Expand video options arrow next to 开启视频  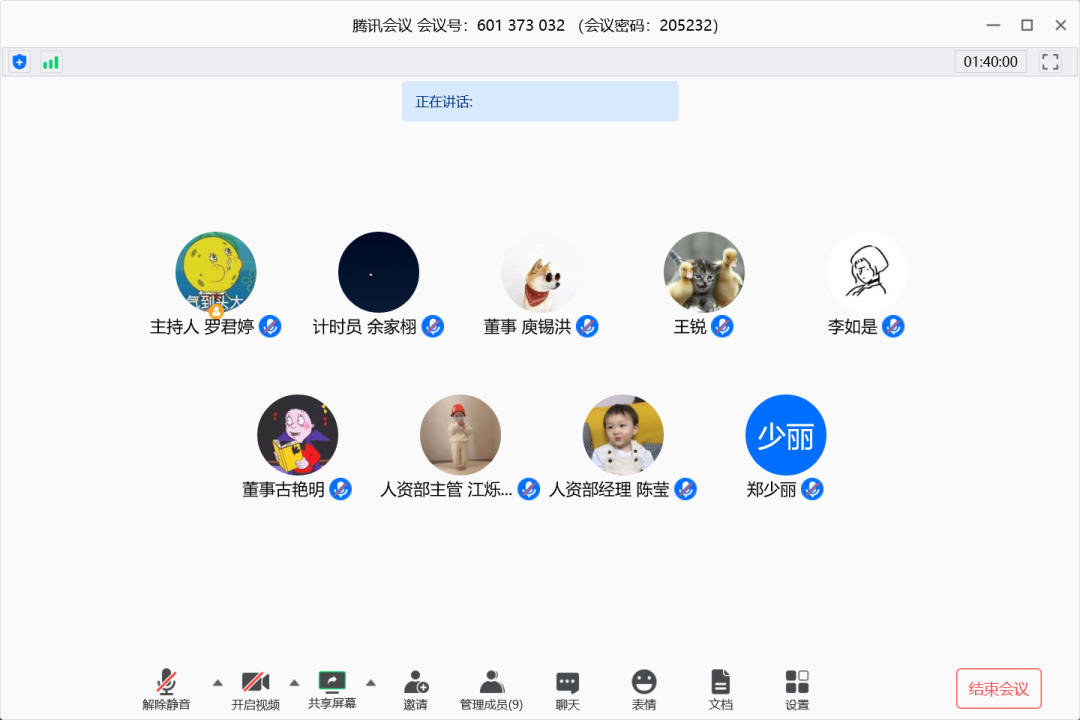(x=294, y=683)
